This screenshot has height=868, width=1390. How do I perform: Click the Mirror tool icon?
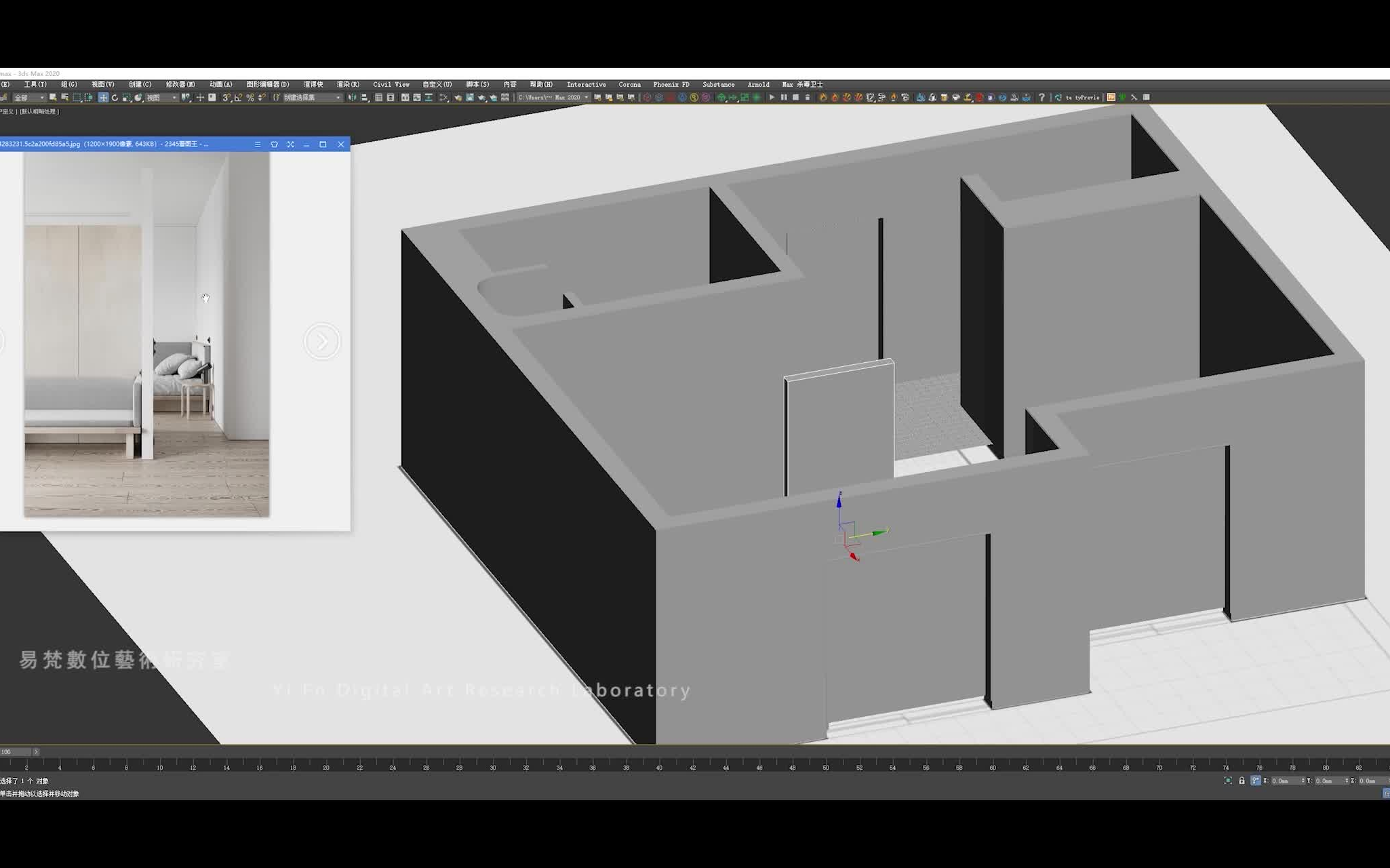click(x=351, y=98)
